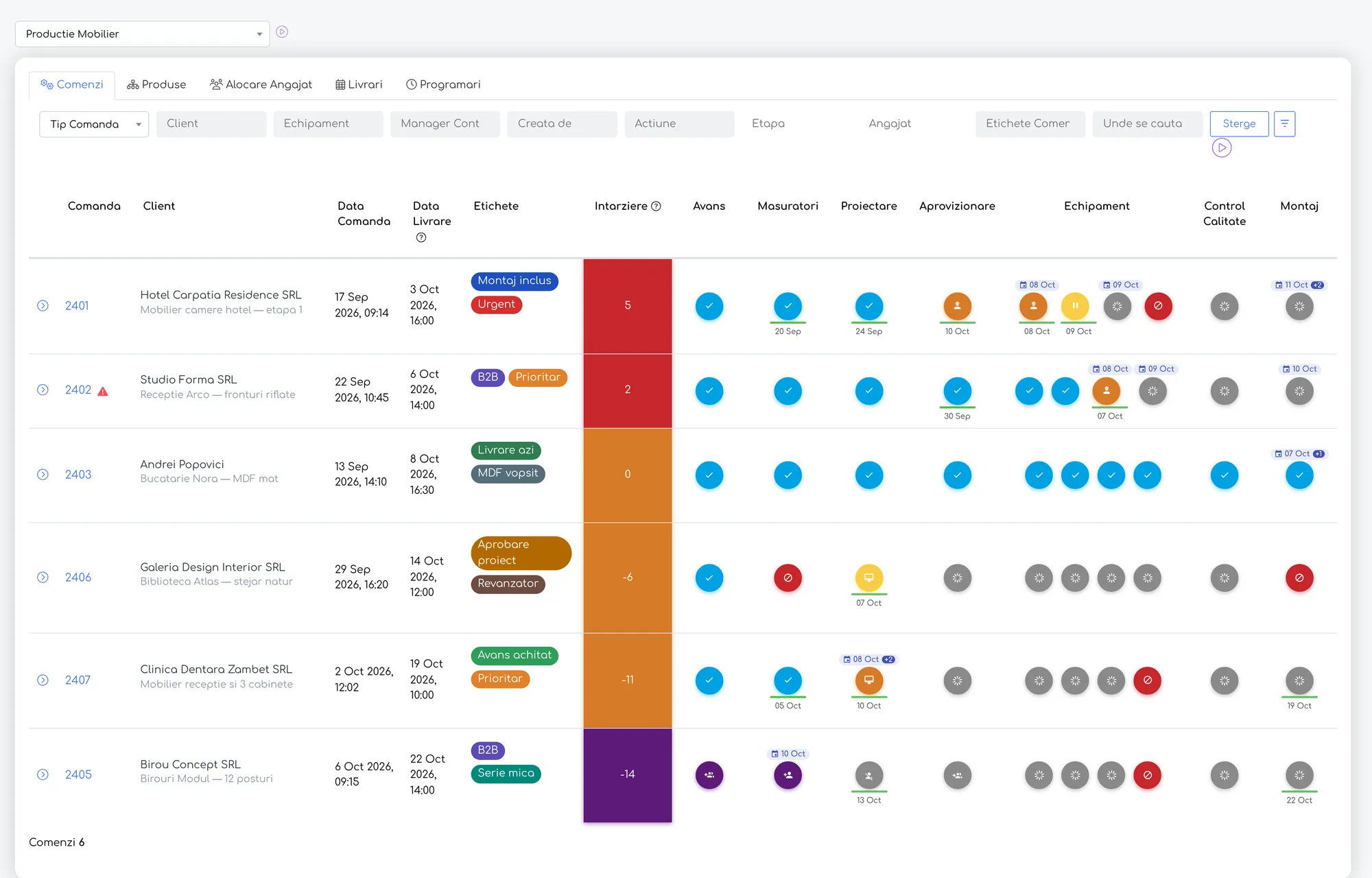Click the red blocked Echipament icon for order 2407
This screenshot has height=878, width=1372.
(1147, 680)
